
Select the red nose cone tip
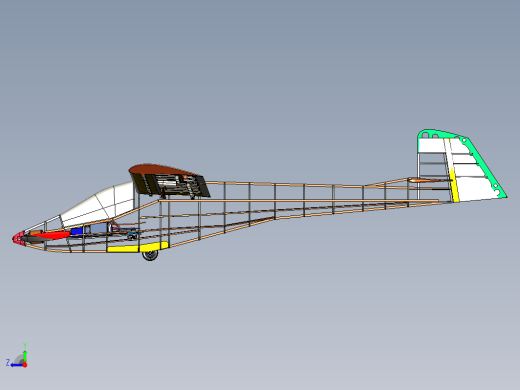point(18,238)
